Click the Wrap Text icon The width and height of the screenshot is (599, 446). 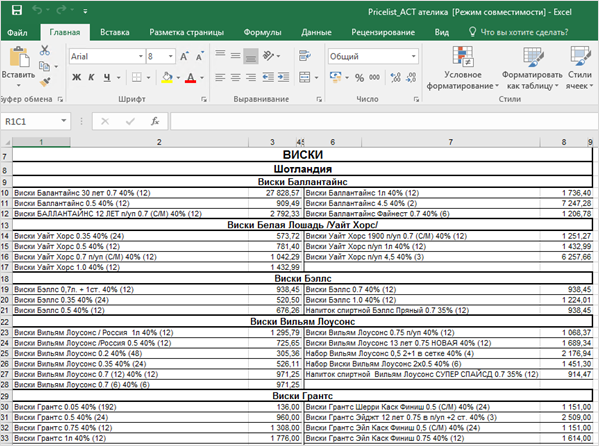coord(304,56)
